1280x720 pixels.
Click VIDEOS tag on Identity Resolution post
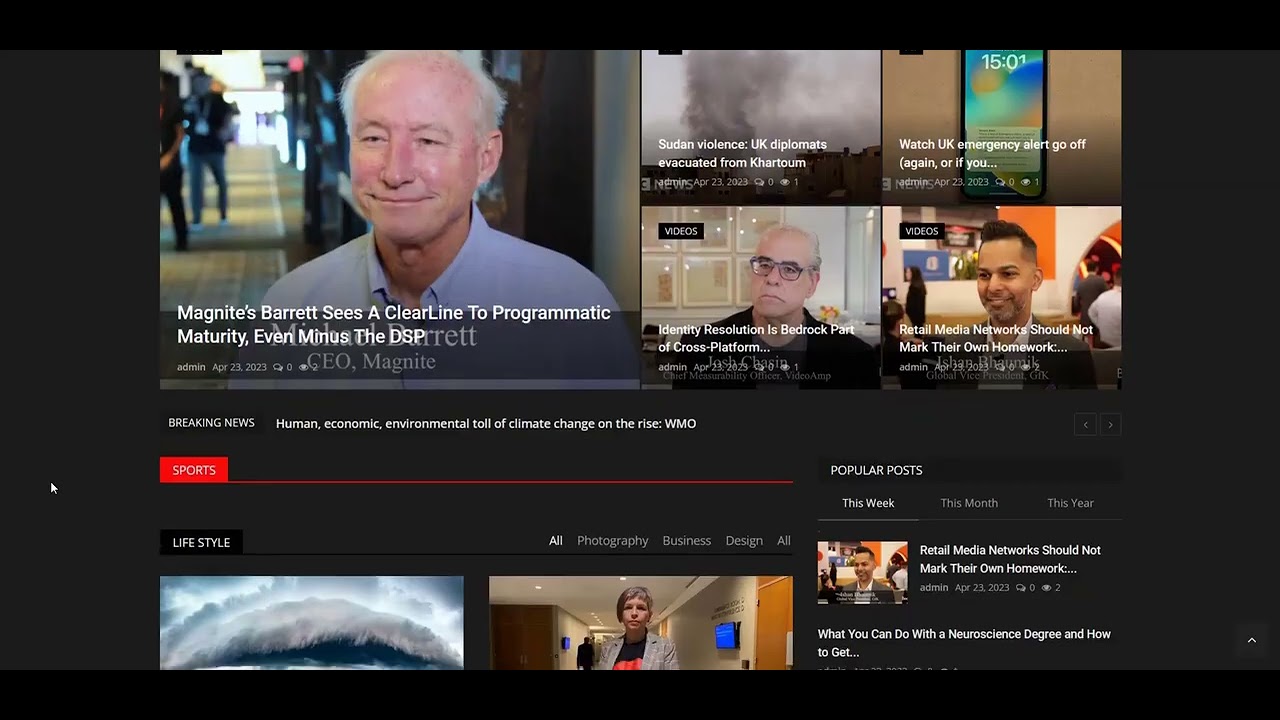(680, 231)
